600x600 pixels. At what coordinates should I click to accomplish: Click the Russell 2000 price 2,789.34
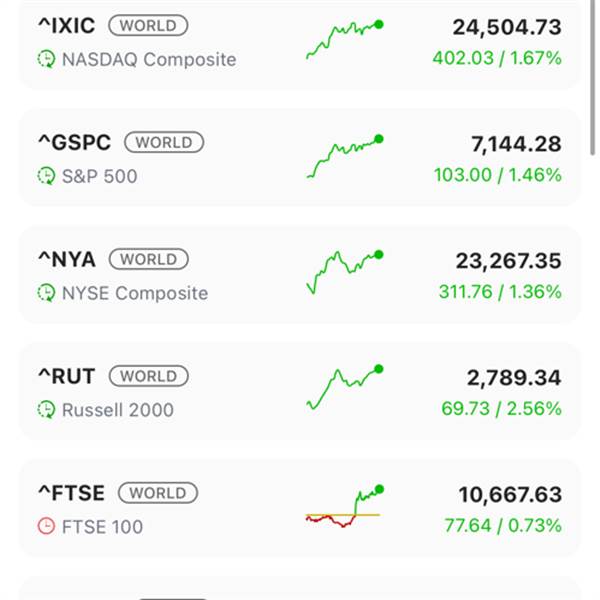pyautogui.click(x=514, y=378)
